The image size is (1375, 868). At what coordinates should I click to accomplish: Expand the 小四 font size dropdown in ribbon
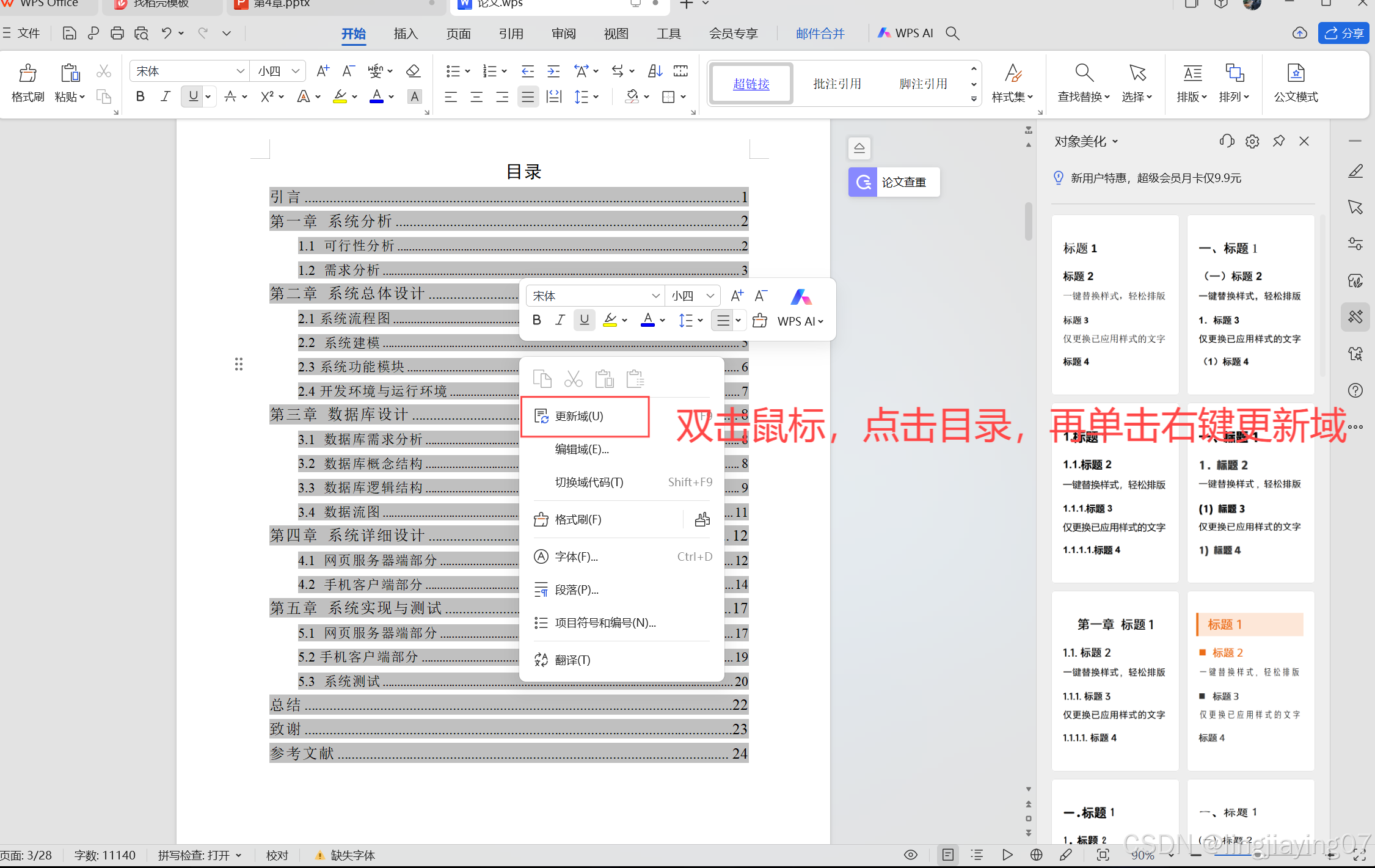coord(296,71)
